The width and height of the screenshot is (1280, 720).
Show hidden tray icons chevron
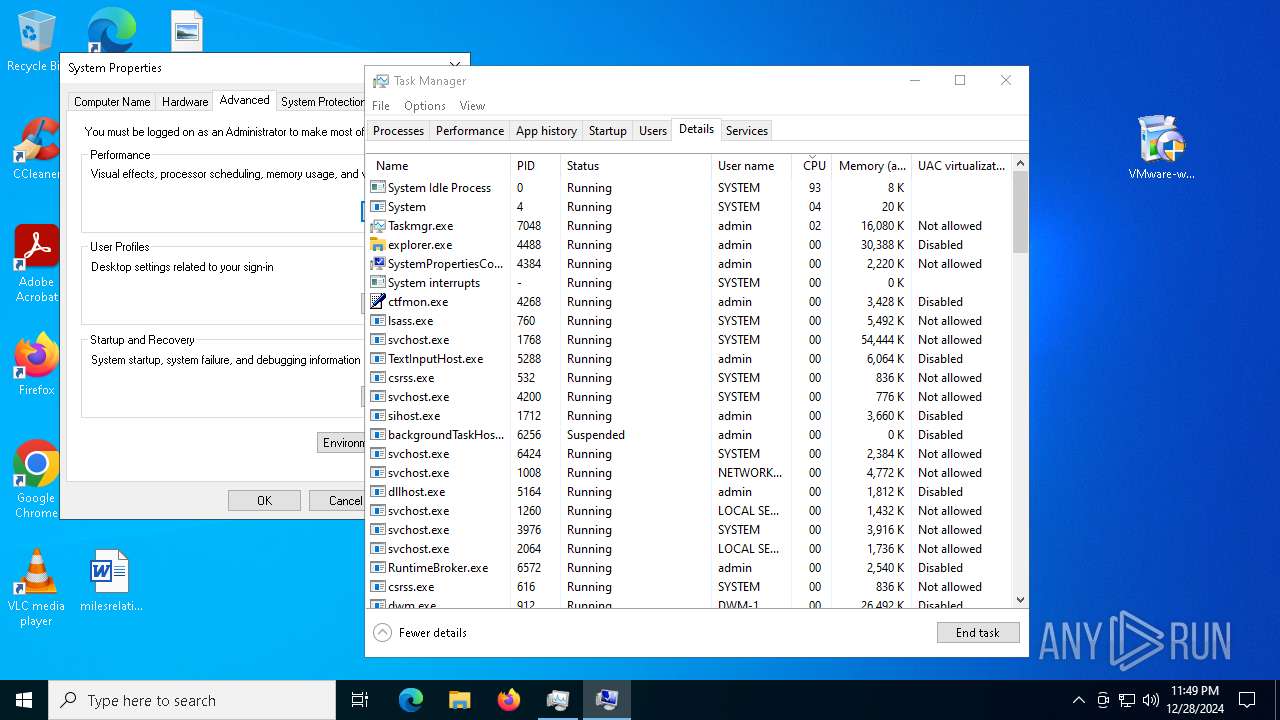[x=1078, y=700]
